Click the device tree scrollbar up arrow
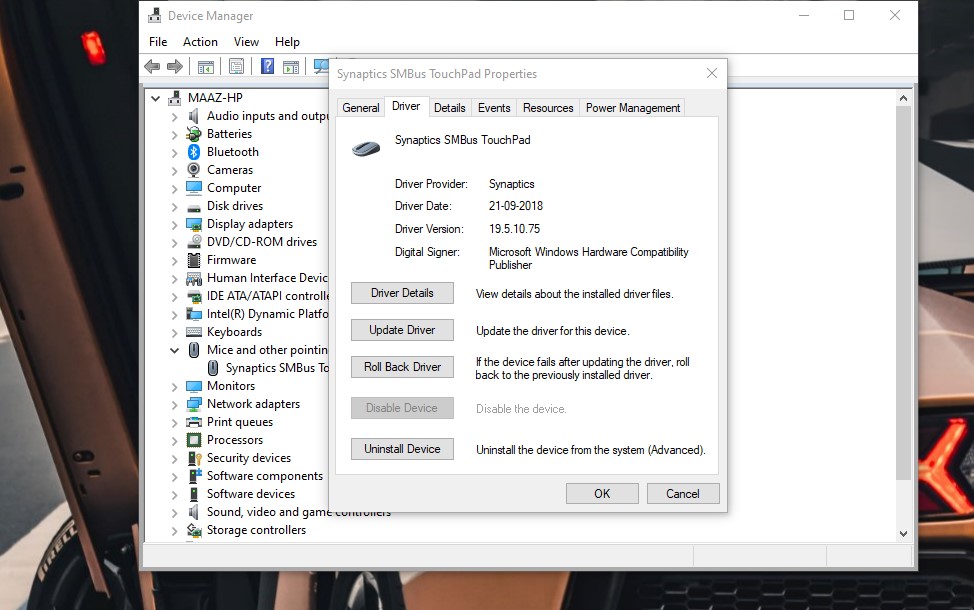The height and width of the screenshot is (610, 974). tap(903, 98)
